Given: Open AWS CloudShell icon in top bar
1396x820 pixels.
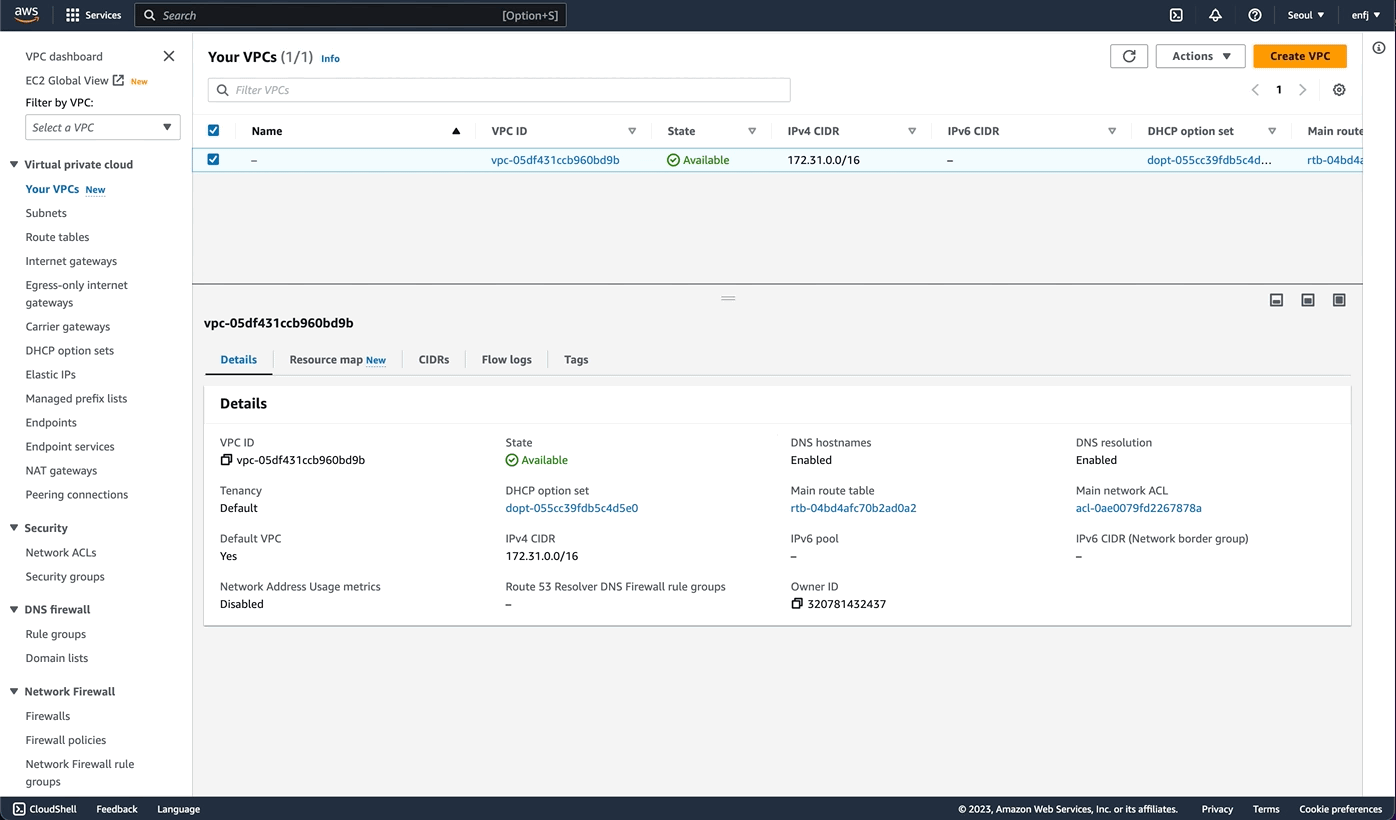Looking at the screenshot, I should tap(1176, 15).
